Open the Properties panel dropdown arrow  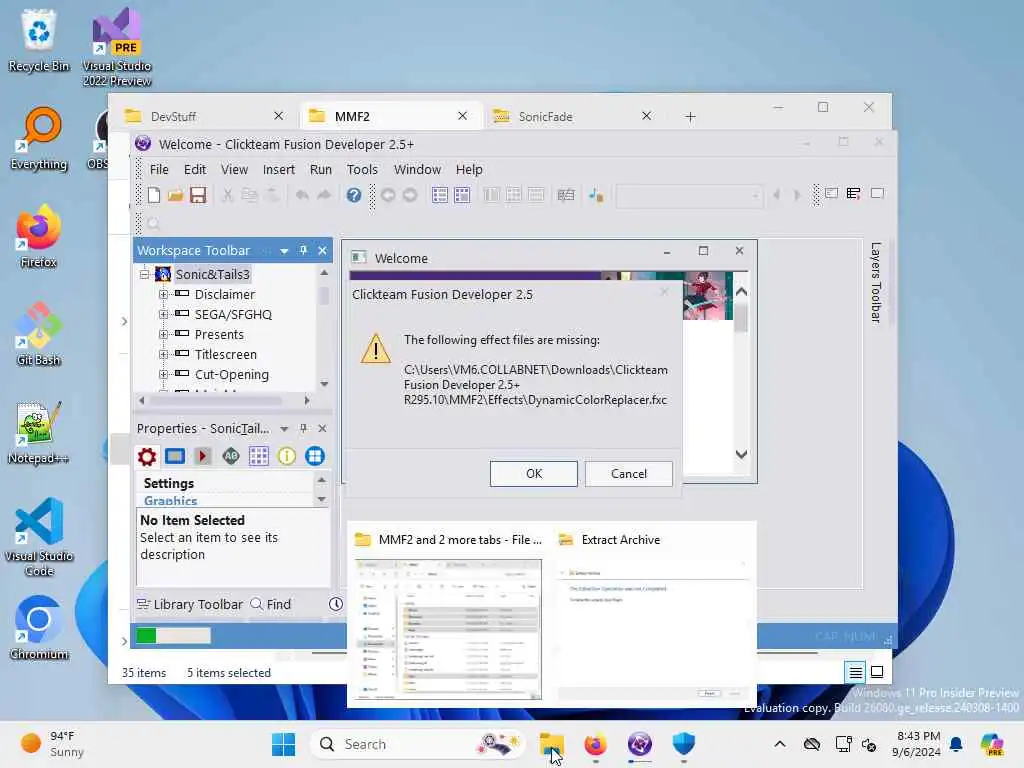tap(284, 429)
